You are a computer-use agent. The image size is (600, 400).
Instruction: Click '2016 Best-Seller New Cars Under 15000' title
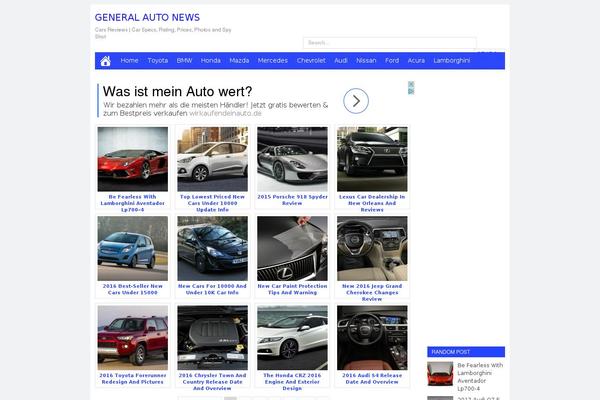coord(133,289)
